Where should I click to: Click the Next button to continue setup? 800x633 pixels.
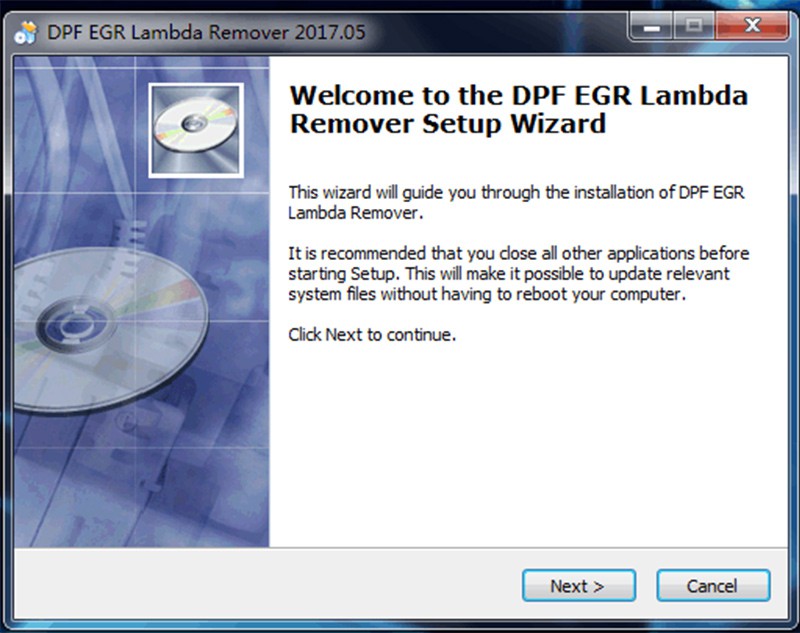[x=579, y=586]
